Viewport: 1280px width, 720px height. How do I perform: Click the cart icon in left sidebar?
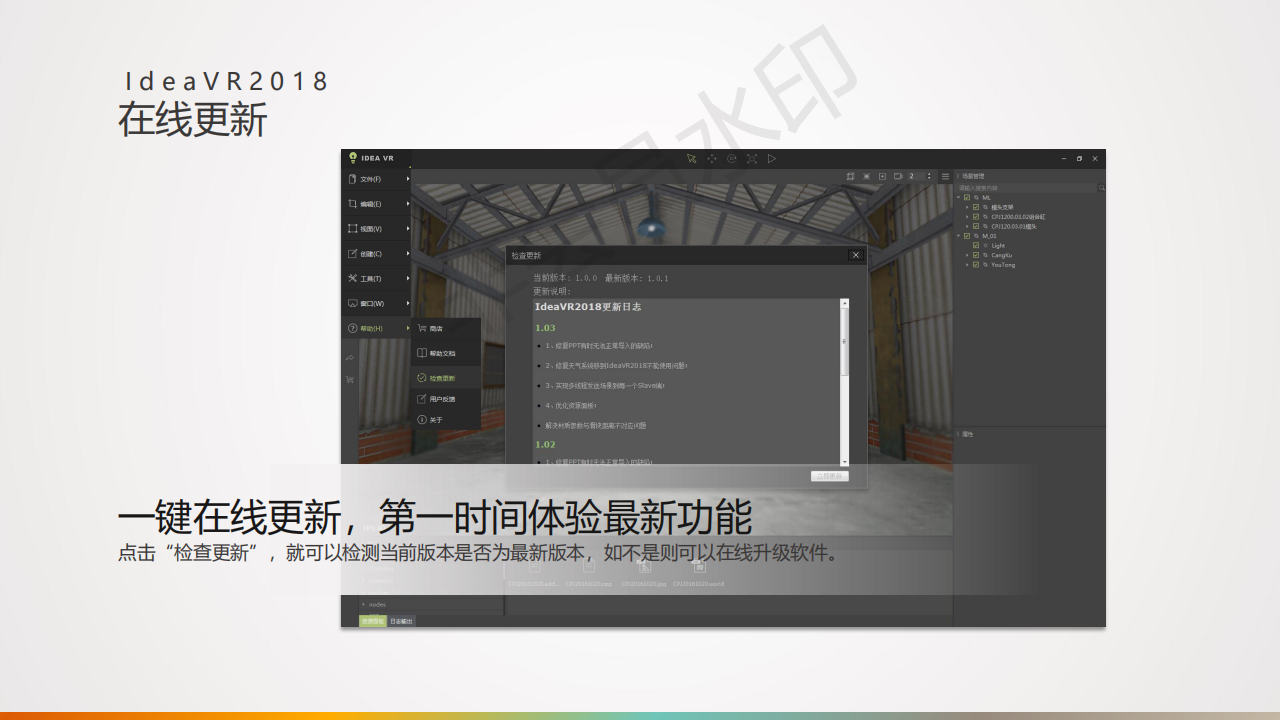350,379
